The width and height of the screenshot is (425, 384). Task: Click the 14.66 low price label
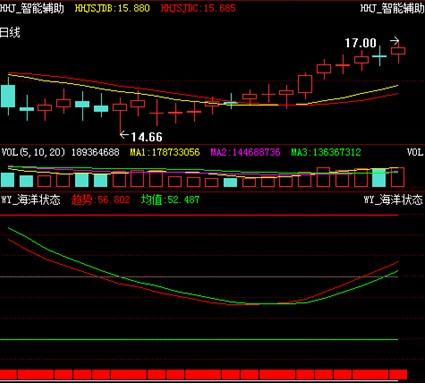click(146, 137)
